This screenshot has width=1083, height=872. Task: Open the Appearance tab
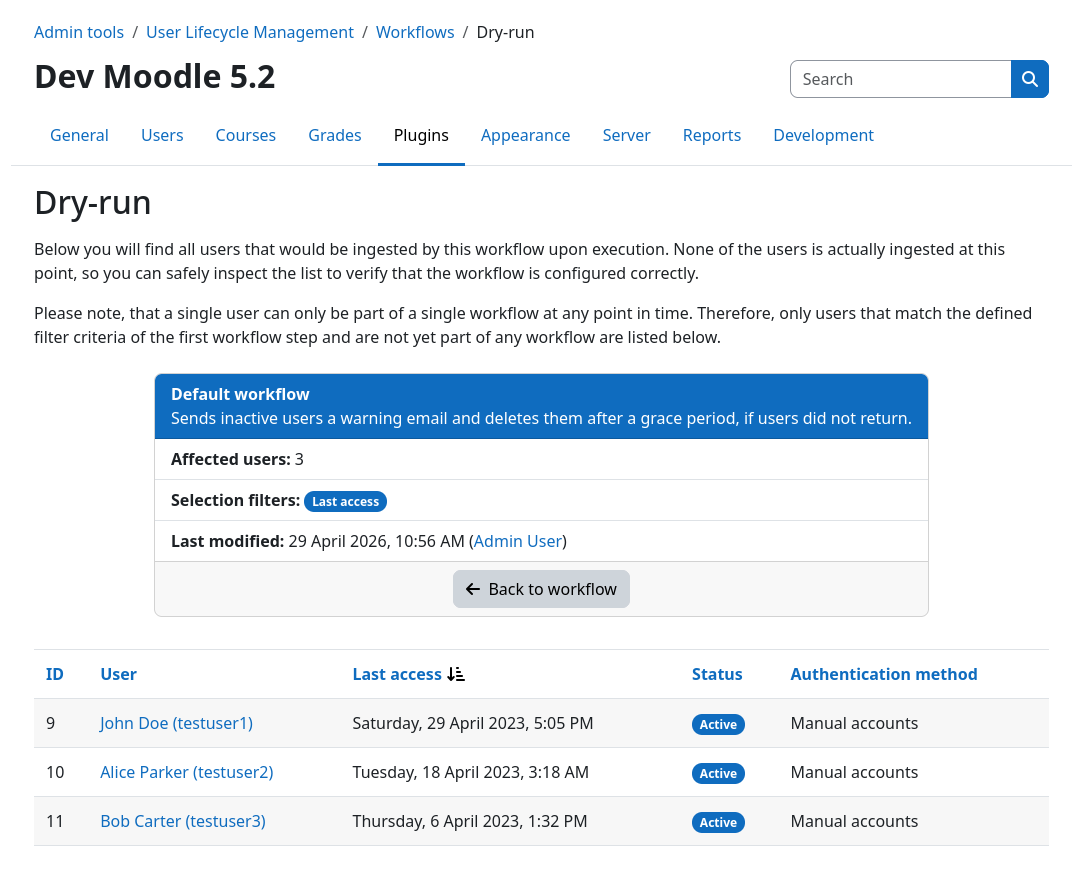[x=525, y=135]
